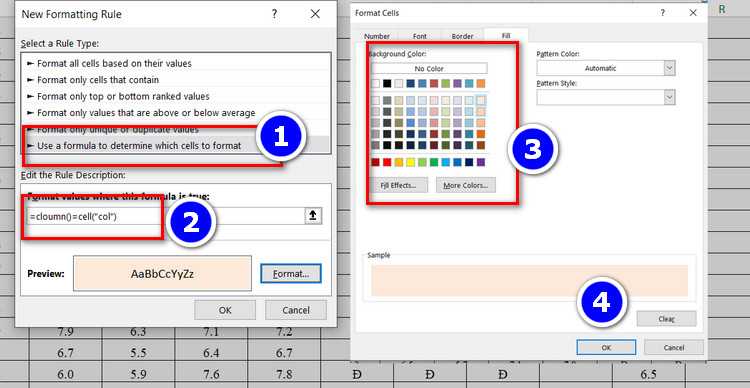Open More Colors... picker
The height and width of the screenshot is (388, 750).
pos(465,185)
